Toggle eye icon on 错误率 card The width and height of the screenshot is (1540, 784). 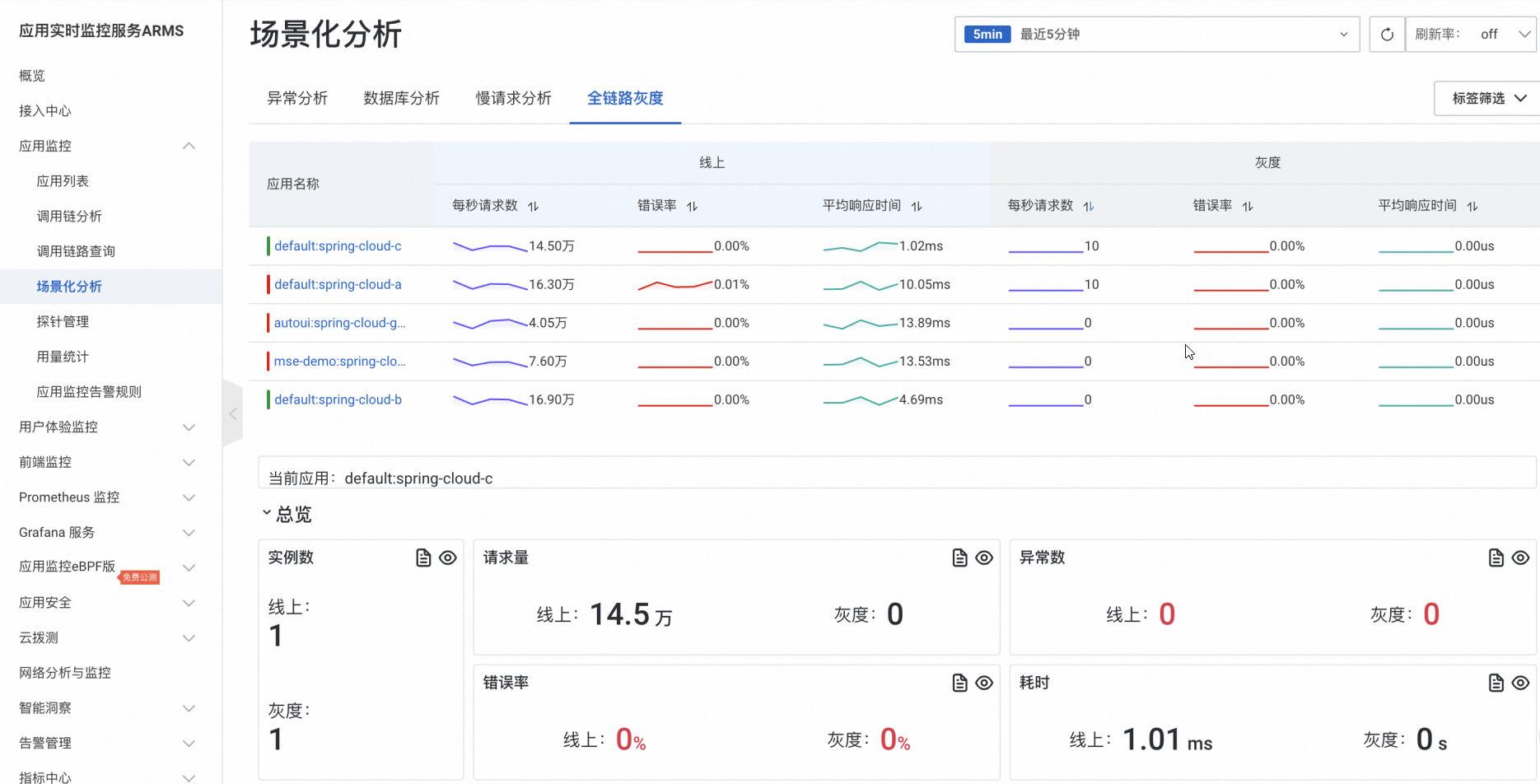point(984,683)
